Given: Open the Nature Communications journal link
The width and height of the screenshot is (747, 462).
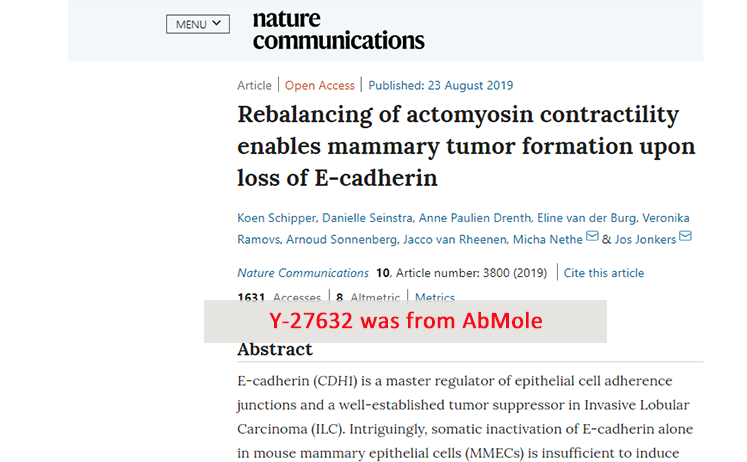Looking at the screenshot, I should [x=303, y=273].
